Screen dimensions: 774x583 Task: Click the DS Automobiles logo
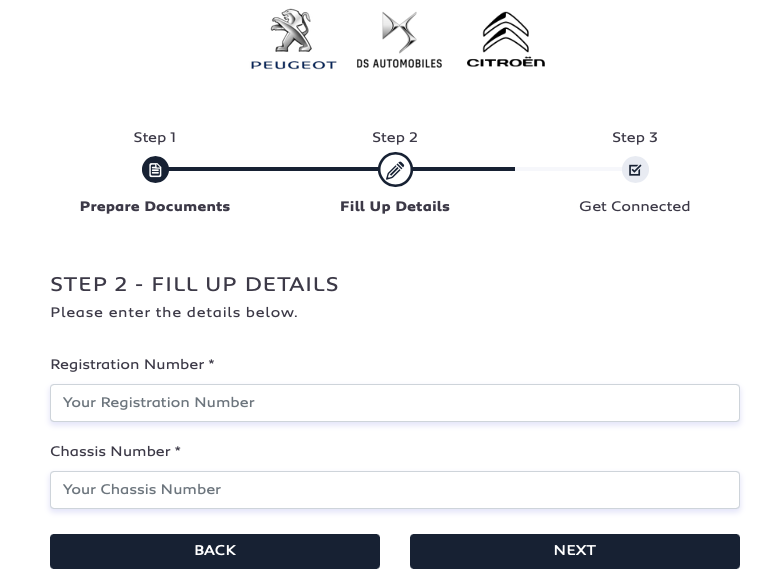click(399, 34)
